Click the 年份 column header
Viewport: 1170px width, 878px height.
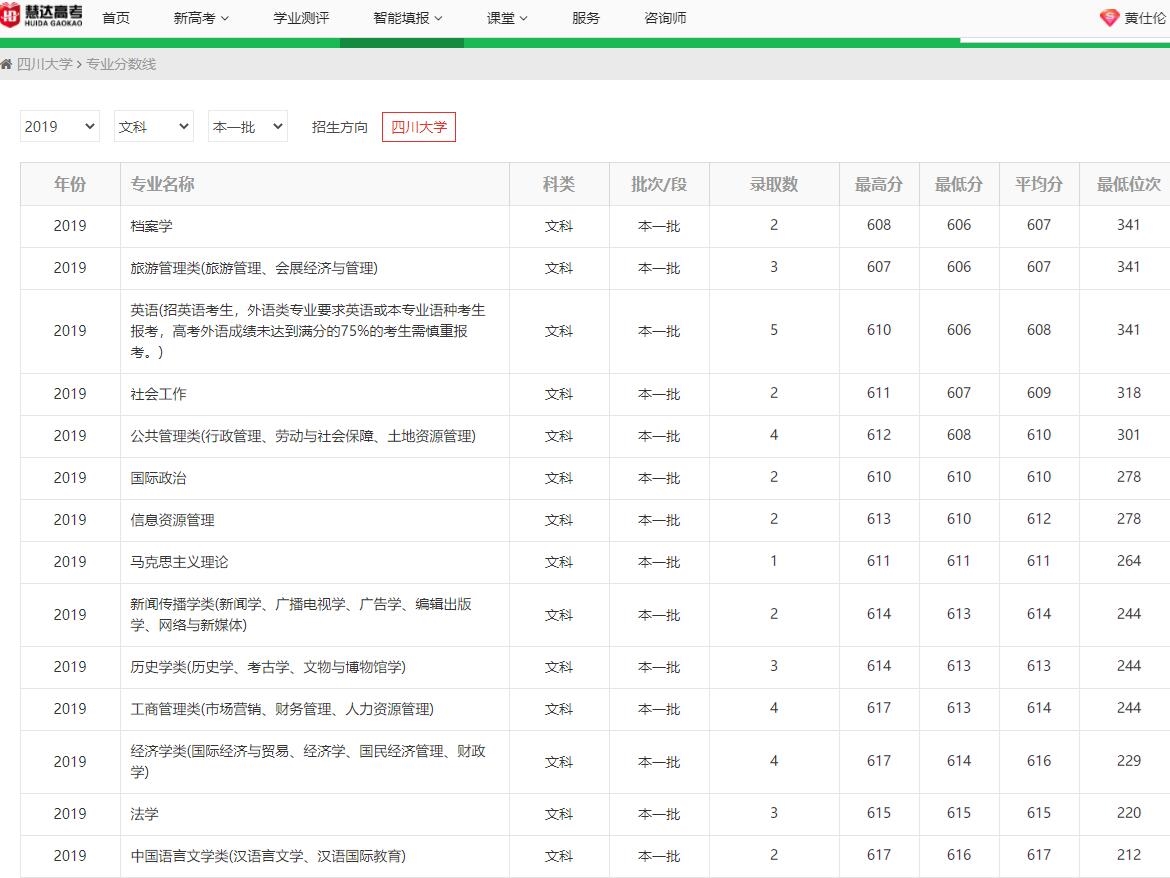click(70, 184)
